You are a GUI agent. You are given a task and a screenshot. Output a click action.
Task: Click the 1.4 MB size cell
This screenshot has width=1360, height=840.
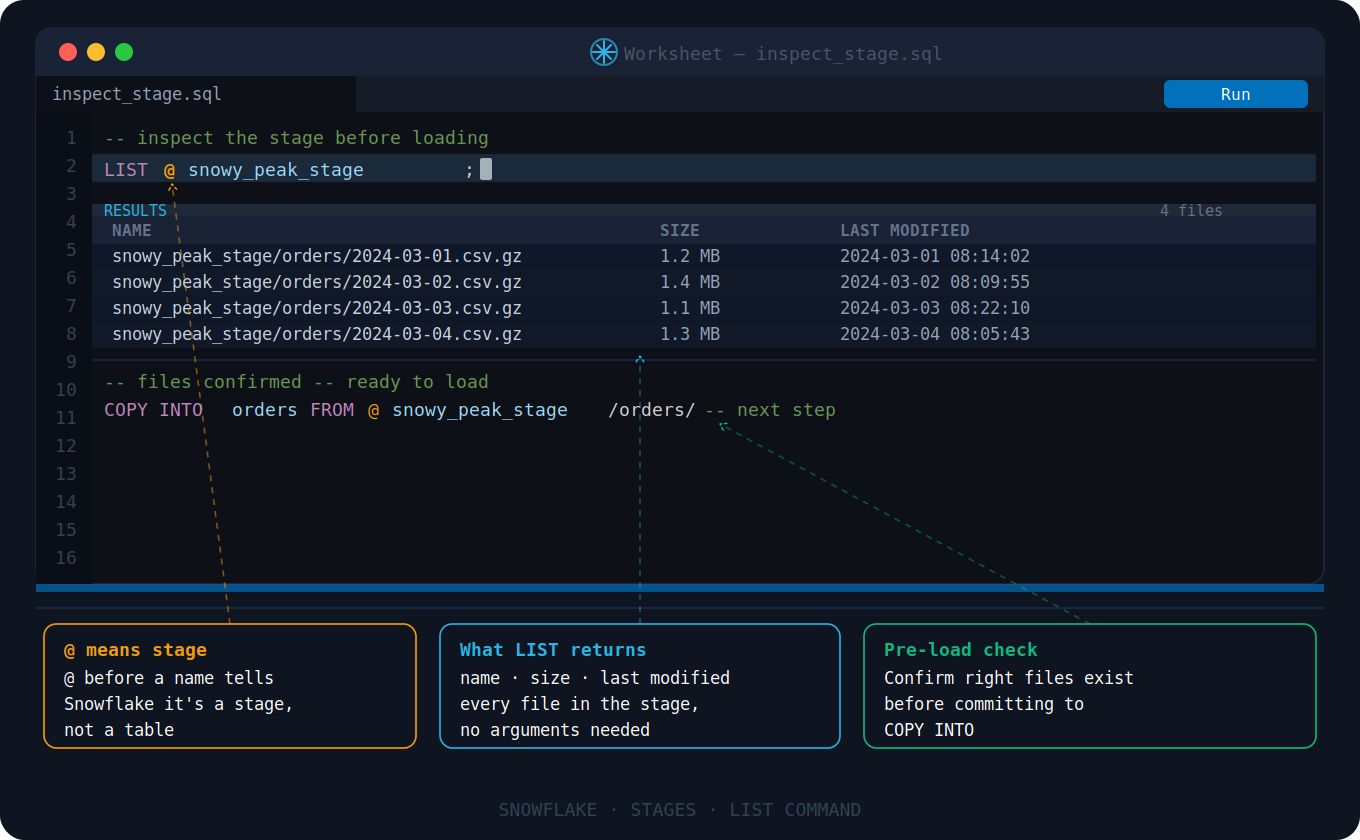click(x=690, y=282)
